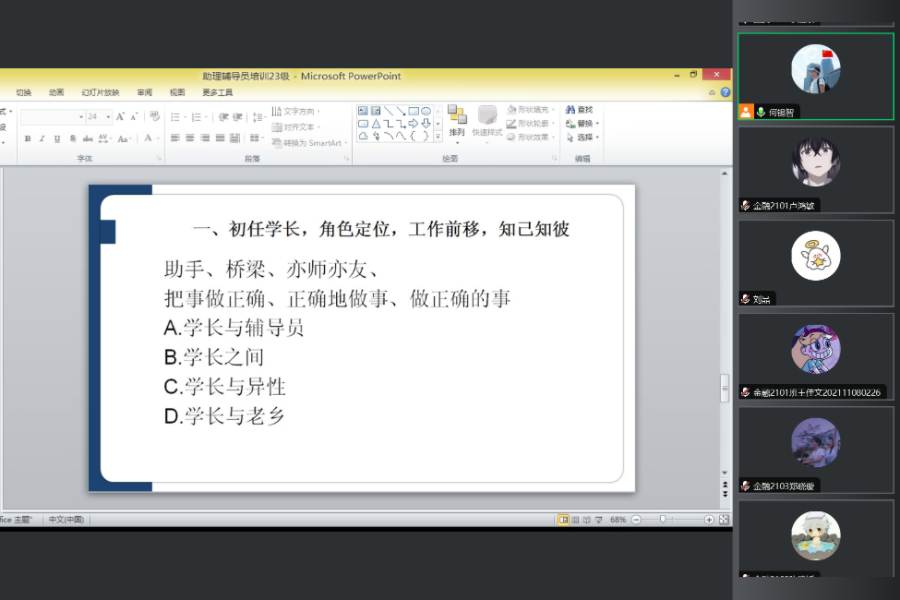Click the 查找 find binoculars icon

pyautogui.click(x=579, y=110)
